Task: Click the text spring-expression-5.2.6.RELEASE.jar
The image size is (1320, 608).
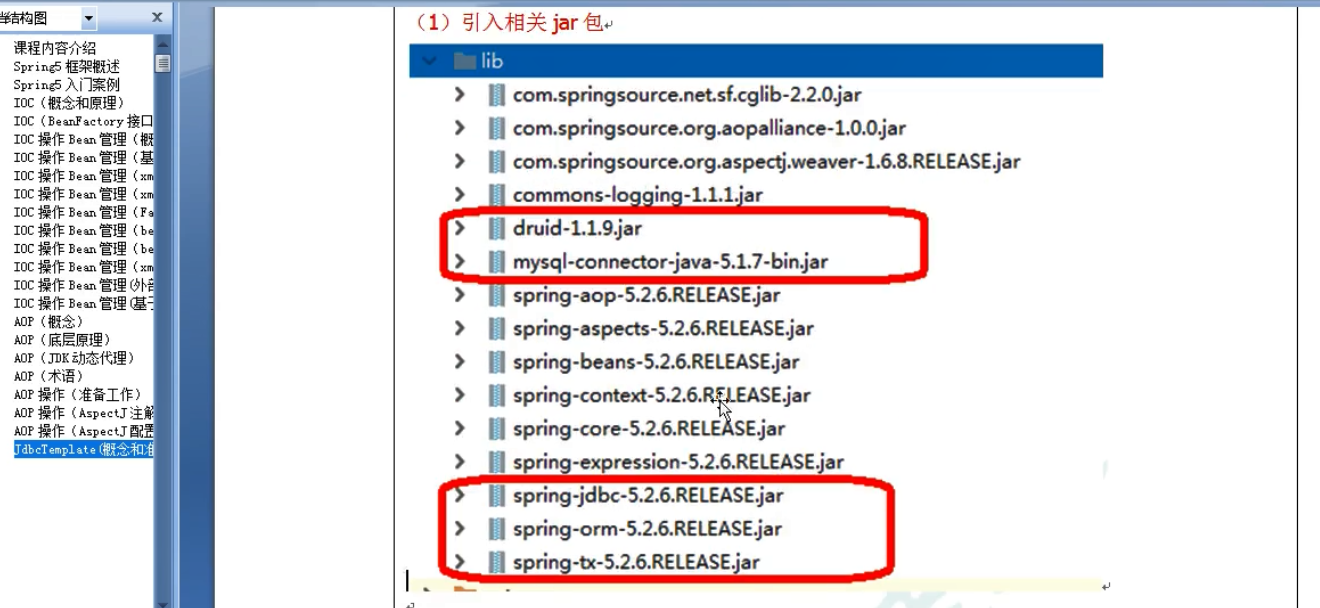Action: coord(678,462)
